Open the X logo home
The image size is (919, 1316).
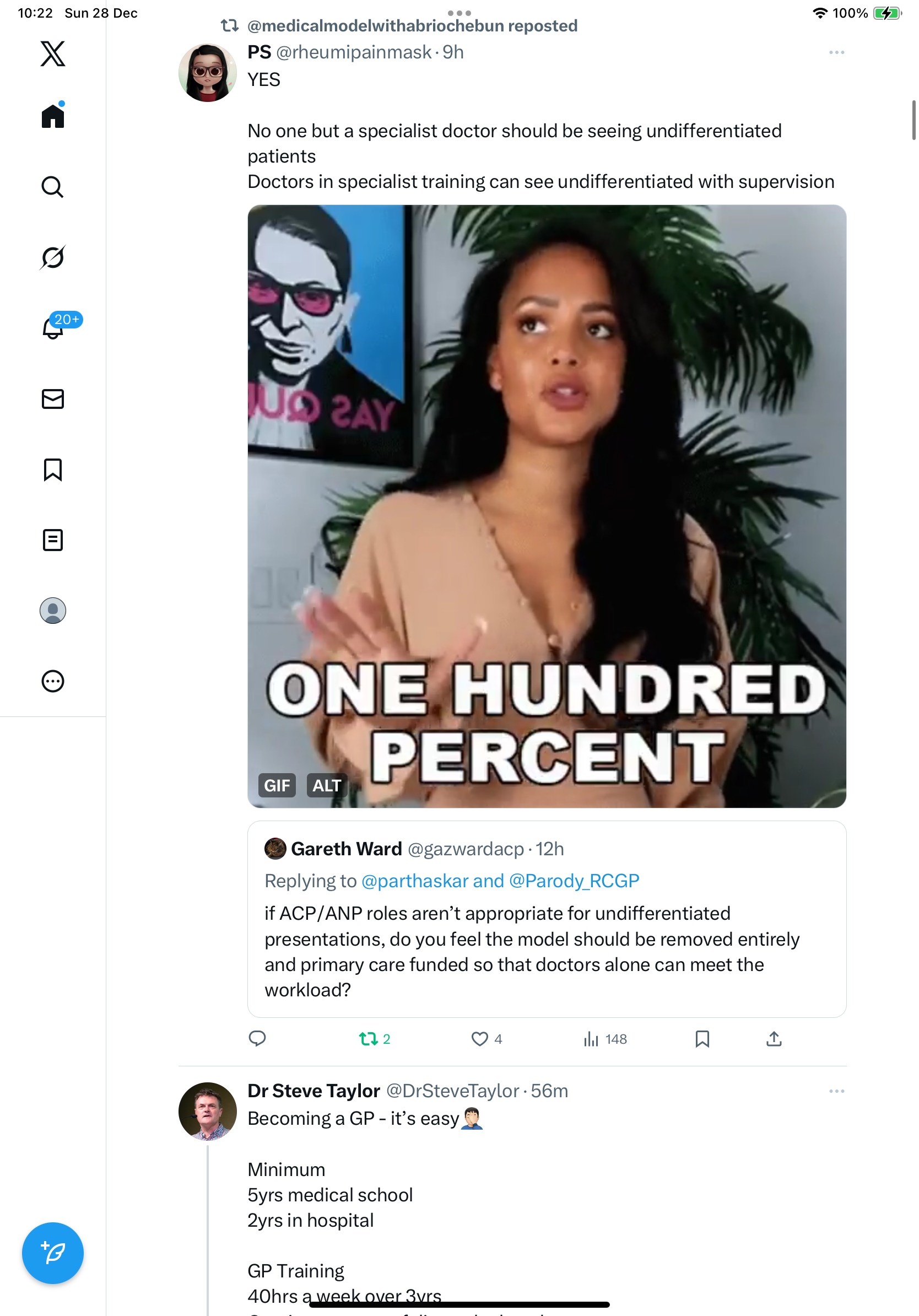click(x=53, y=54)
